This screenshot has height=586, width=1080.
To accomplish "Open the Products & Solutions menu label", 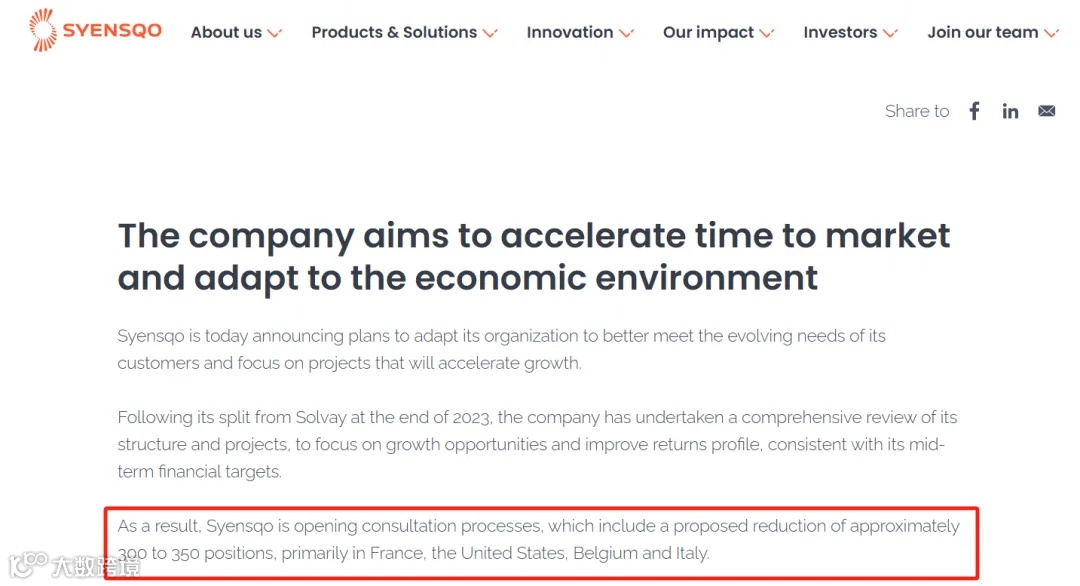I will pos(394,32).
